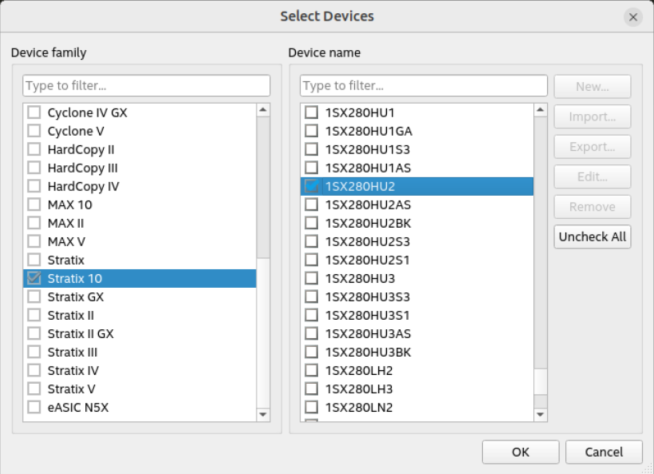Close the Select Devices dialog
Image resolution: width=654 pixels, height=474 pixels.
click(632, 17)
